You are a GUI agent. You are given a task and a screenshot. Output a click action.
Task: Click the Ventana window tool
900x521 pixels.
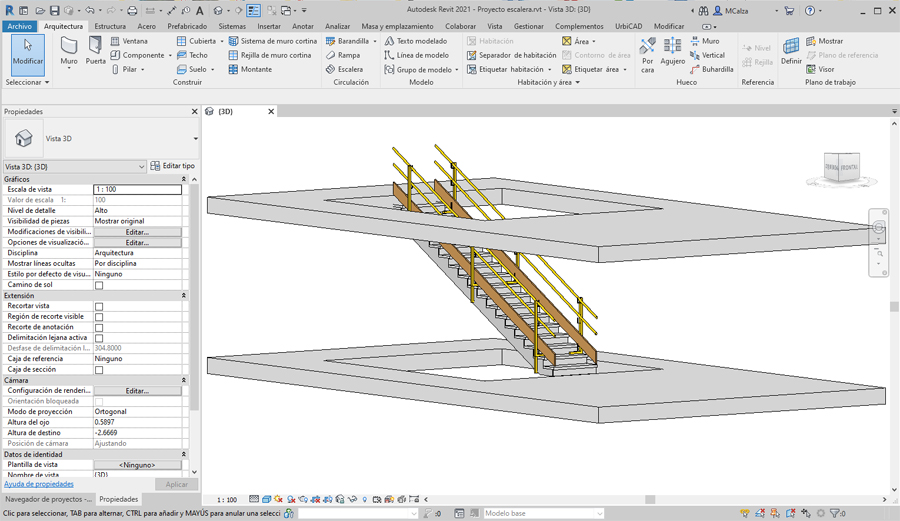pos(129,41)
